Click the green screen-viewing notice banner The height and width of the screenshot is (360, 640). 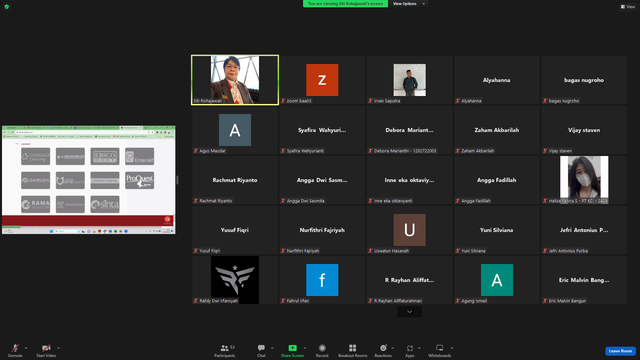[345, 4]
